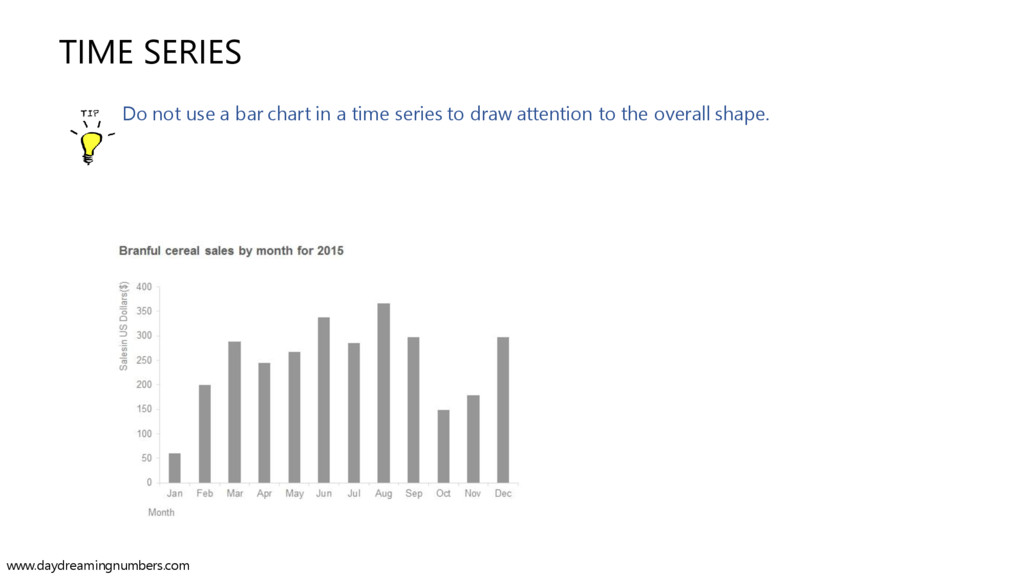Open the www.daydreamingnumbers.com link

tap(98, 566)
